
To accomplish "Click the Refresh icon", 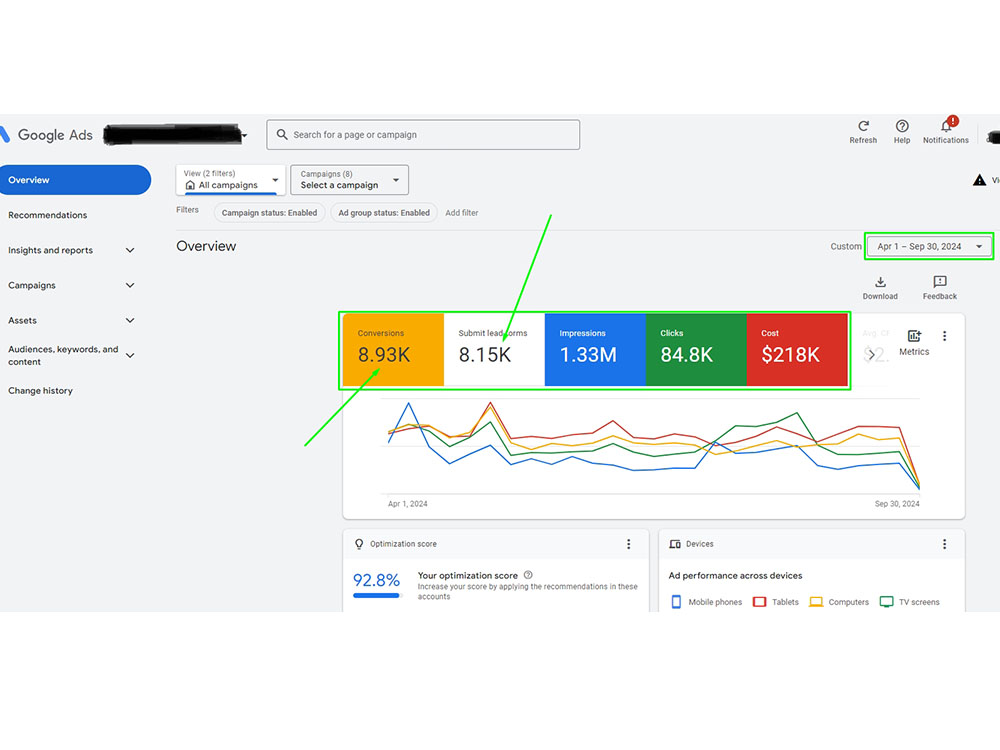I will pos(863,126).
